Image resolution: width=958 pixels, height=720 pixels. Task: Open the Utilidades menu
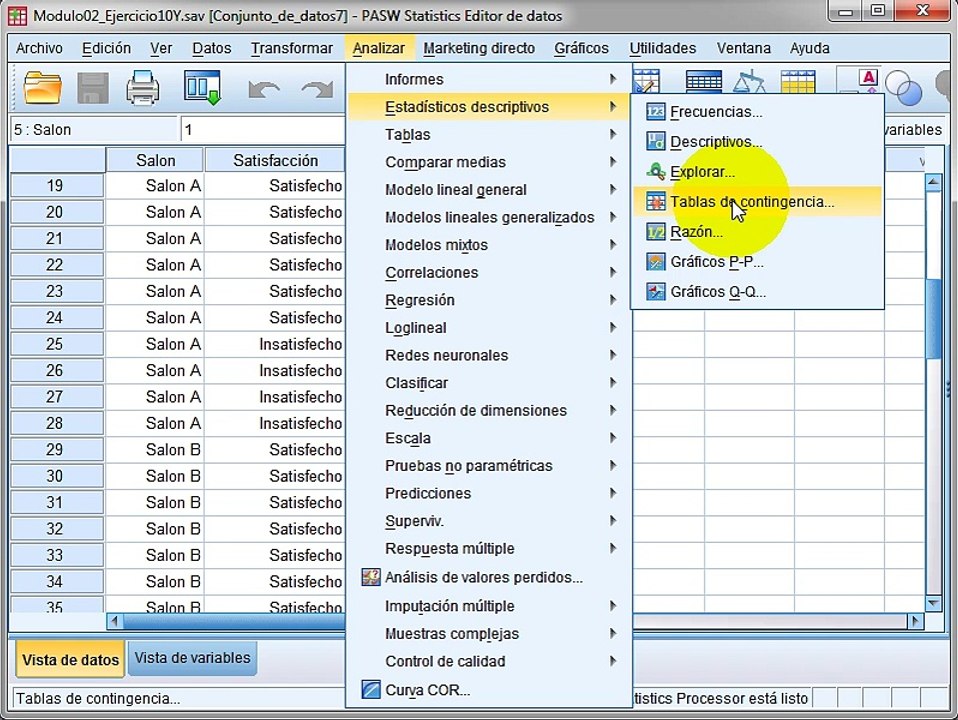pos(662,48)
